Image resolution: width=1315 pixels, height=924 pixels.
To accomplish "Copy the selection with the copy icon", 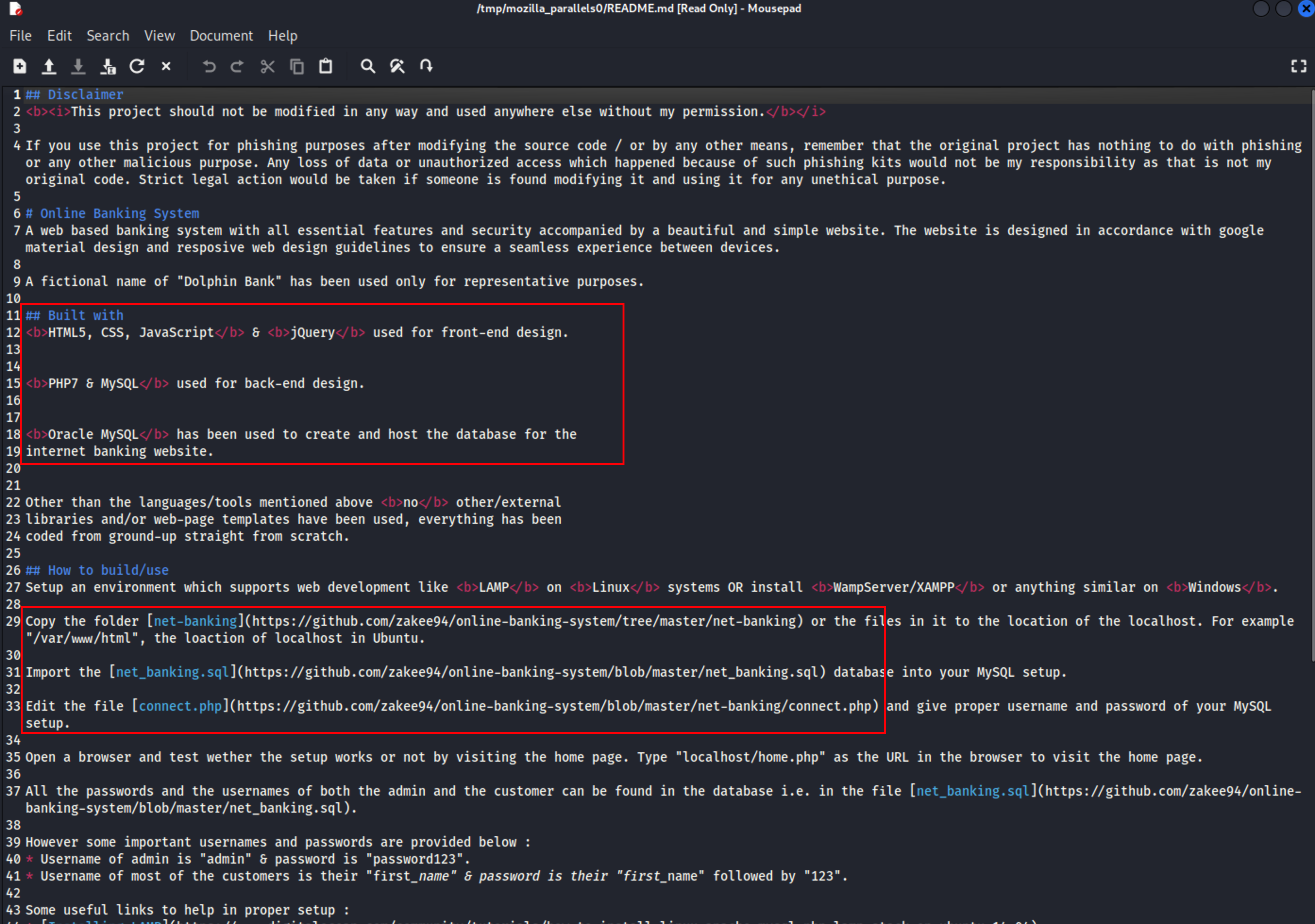I will pos(297,67).
